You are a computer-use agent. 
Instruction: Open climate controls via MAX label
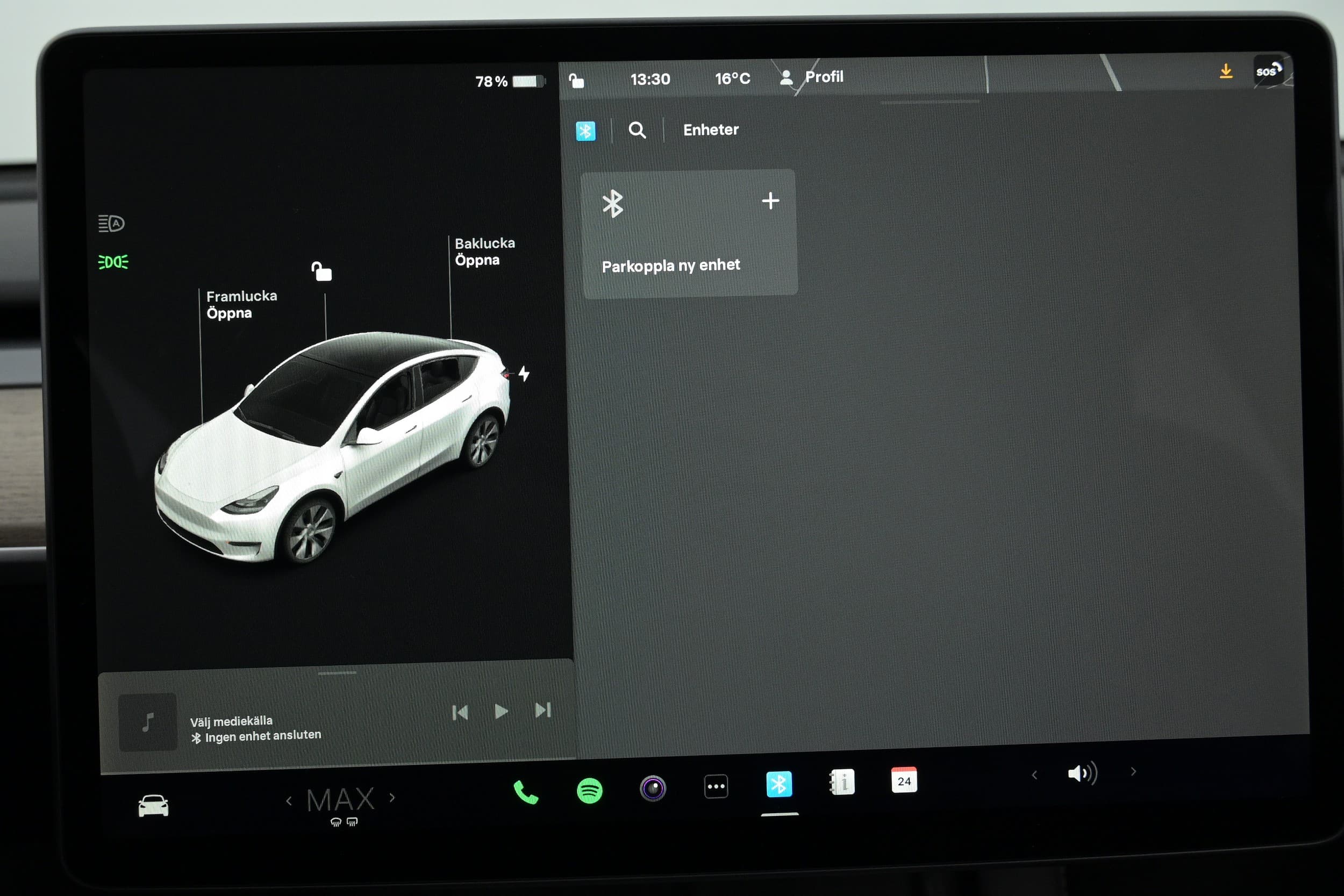[341, 799]
